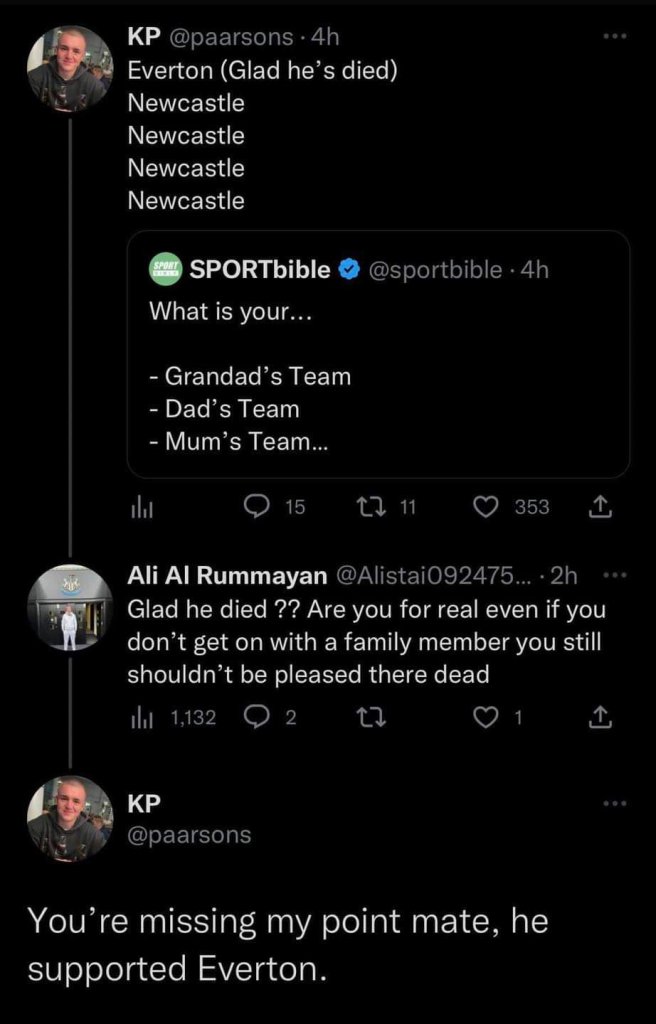656x1024 pixels.
Task: Open replies on KP's tweet showing 15
Action: 260,507
